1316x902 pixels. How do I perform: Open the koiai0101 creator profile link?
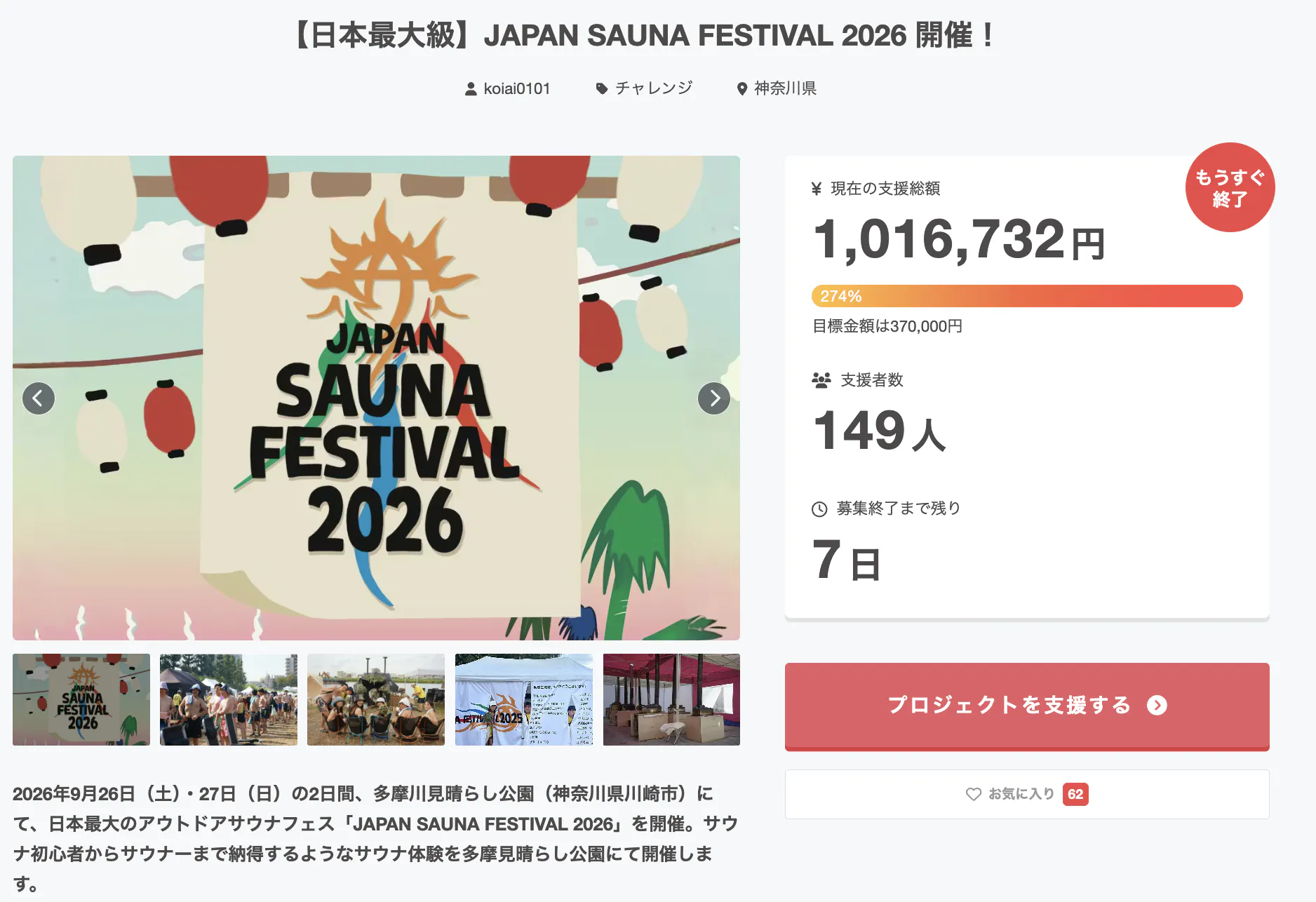coord(516,89)
